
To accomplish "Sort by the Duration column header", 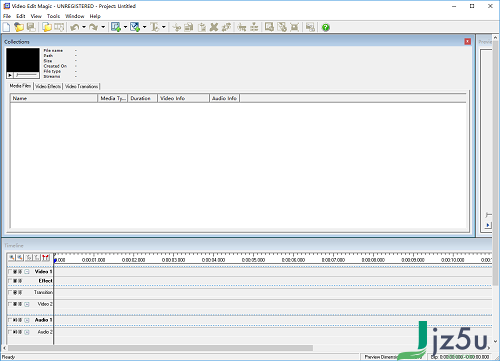I will 142,98.
